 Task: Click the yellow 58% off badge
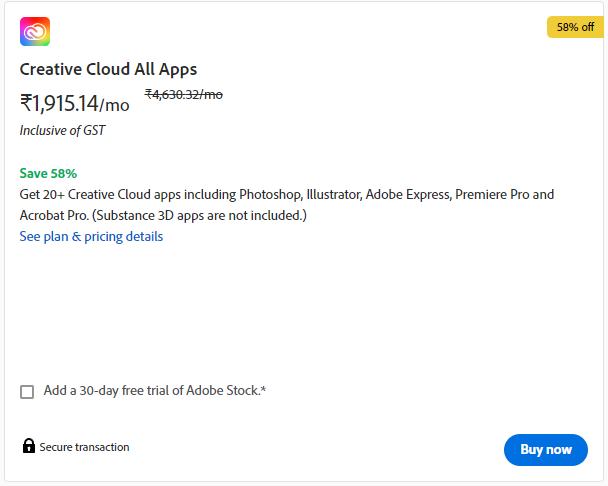click(x=575, y=27)
